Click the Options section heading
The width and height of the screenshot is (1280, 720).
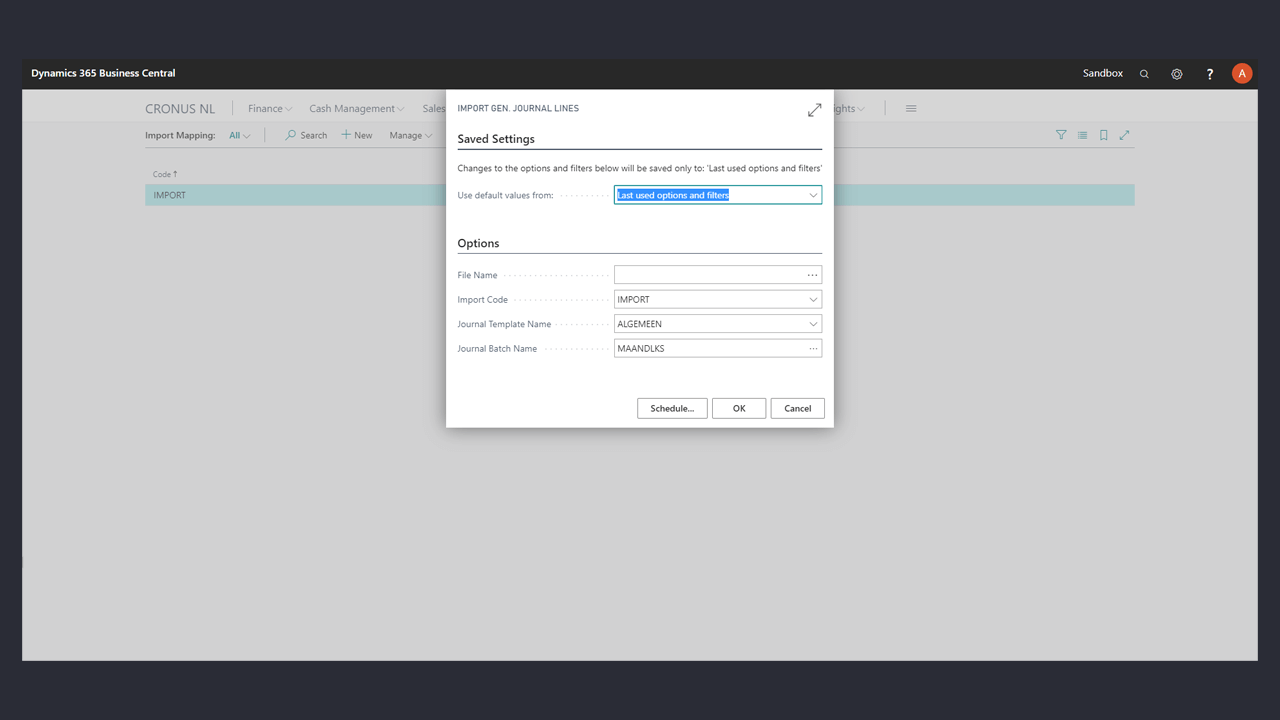(x=478, y=243)
